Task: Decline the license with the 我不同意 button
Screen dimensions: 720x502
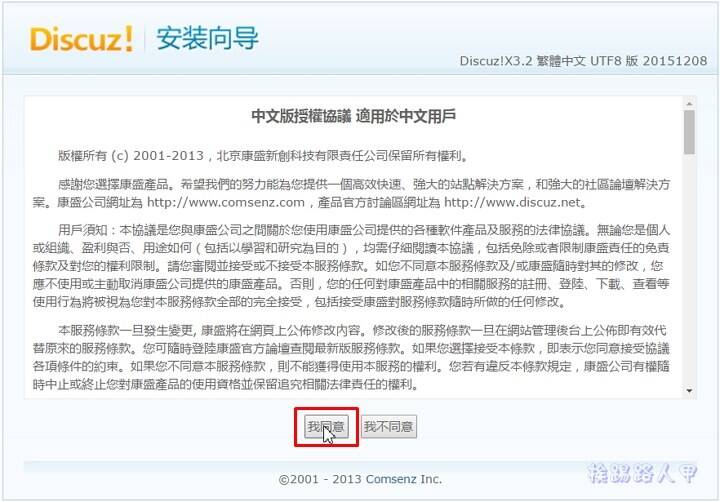Action: click(388, 427)
